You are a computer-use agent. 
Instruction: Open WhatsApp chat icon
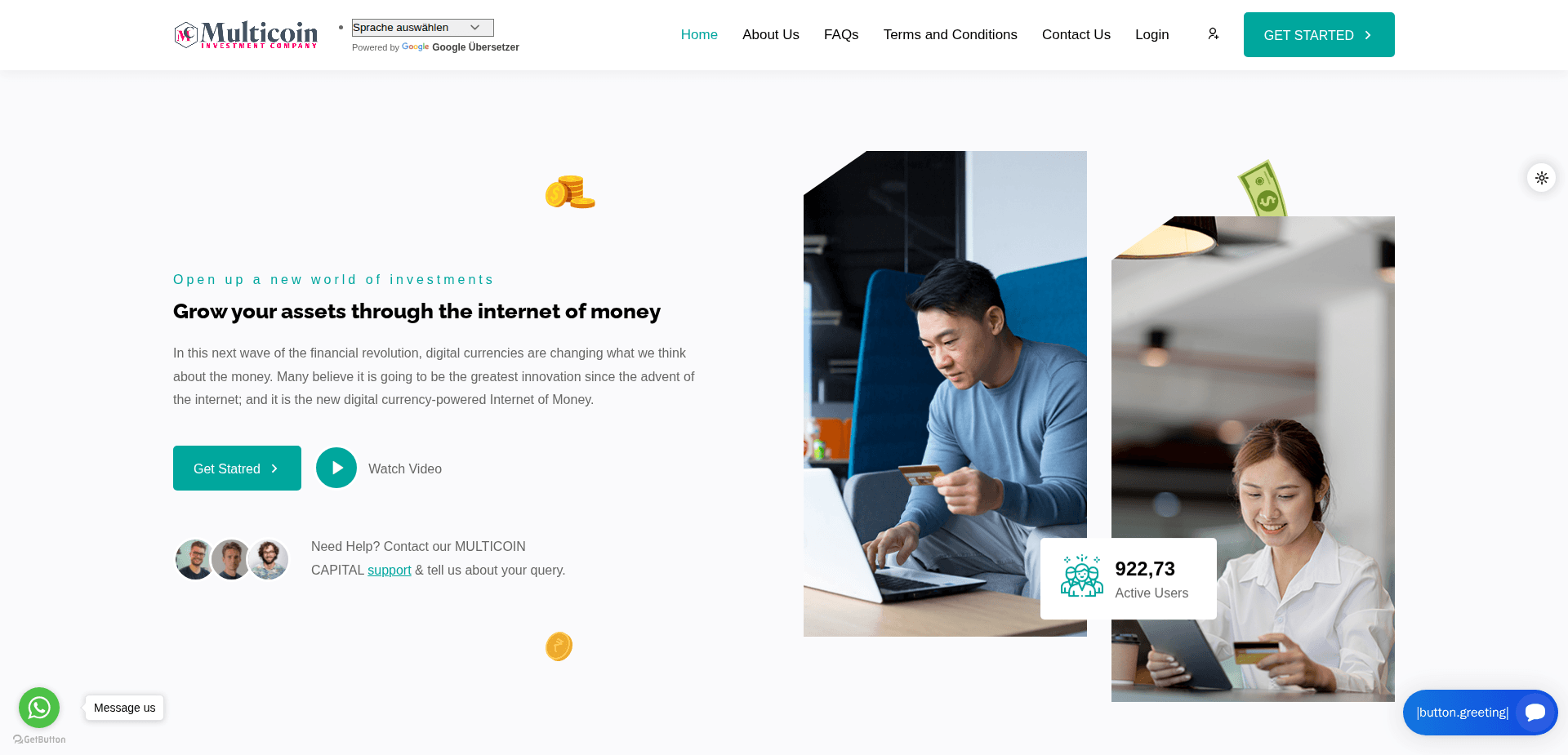tap(39, 708)
